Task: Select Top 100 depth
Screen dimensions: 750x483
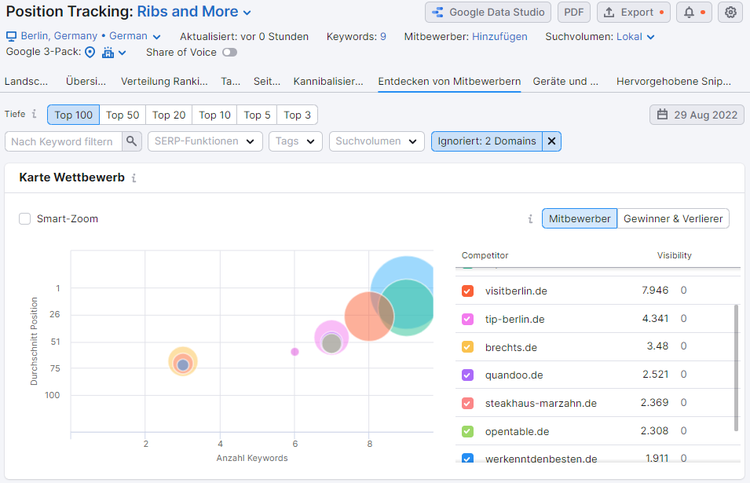Action: tap(73, 115)
